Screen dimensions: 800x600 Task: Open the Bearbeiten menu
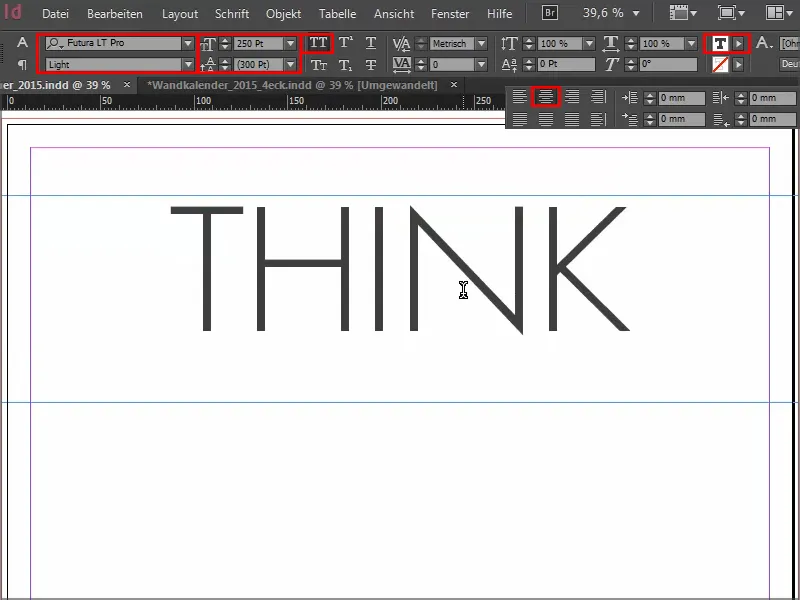coord(115,14)
